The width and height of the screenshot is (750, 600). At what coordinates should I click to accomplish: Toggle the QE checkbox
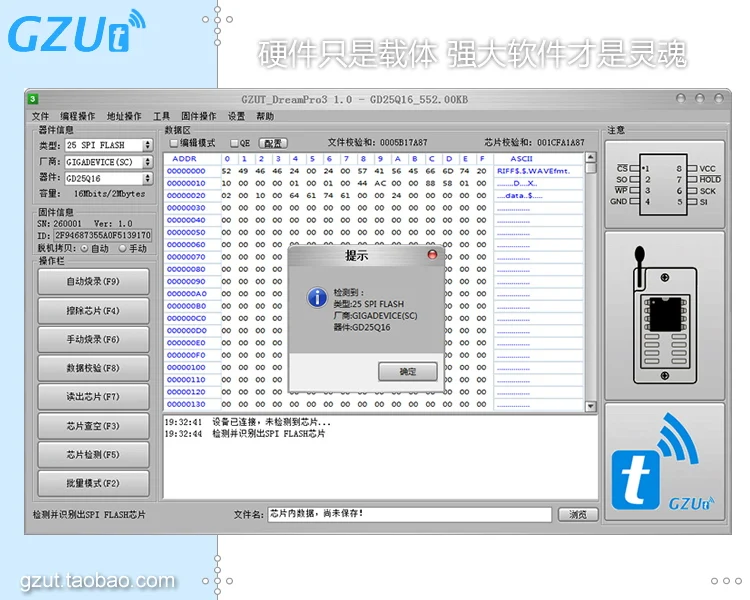(234, 143)
